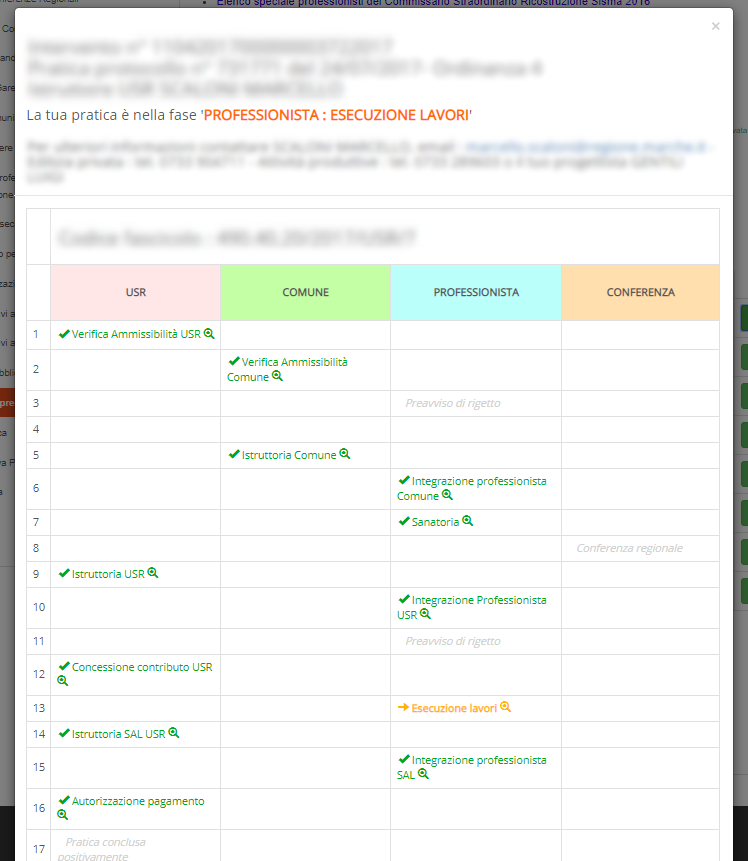Click the green check beside Istruttoria SAL USR
The width and height of the screenshot is (748, 861).
pyautogui.click(x=64, y=733)
